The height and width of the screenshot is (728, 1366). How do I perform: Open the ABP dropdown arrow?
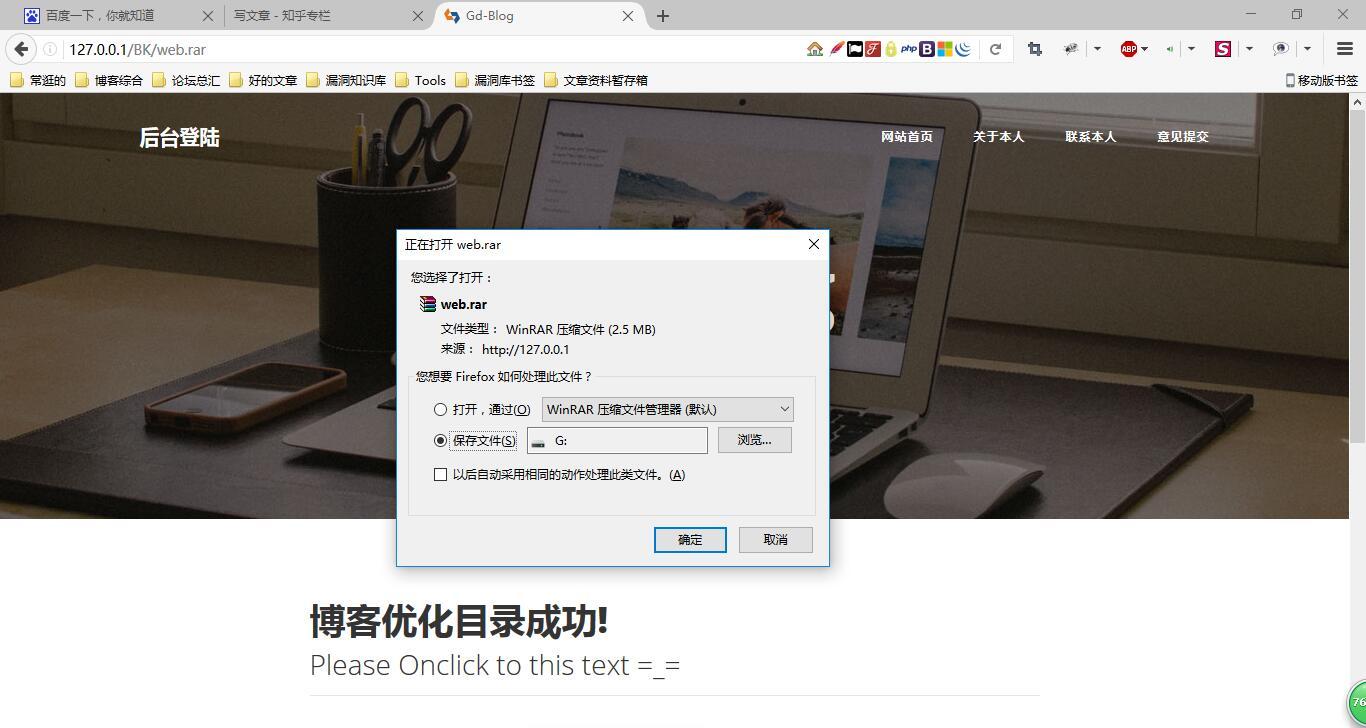1144,49
